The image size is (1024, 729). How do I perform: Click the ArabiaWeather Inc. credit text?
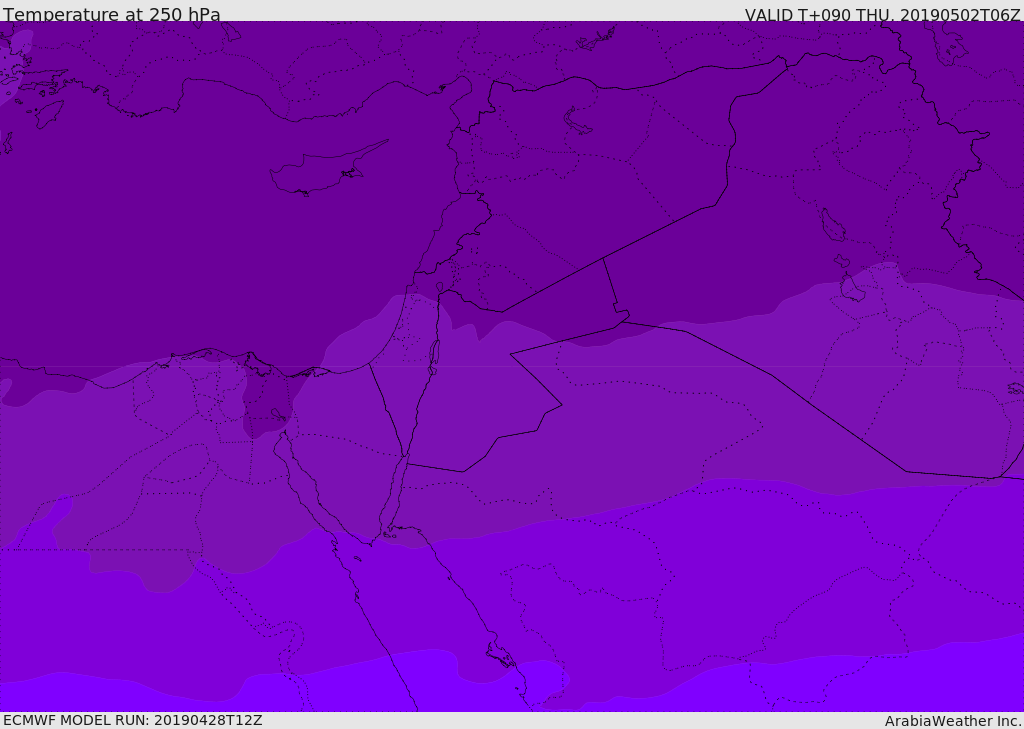[x=953, y=721]
